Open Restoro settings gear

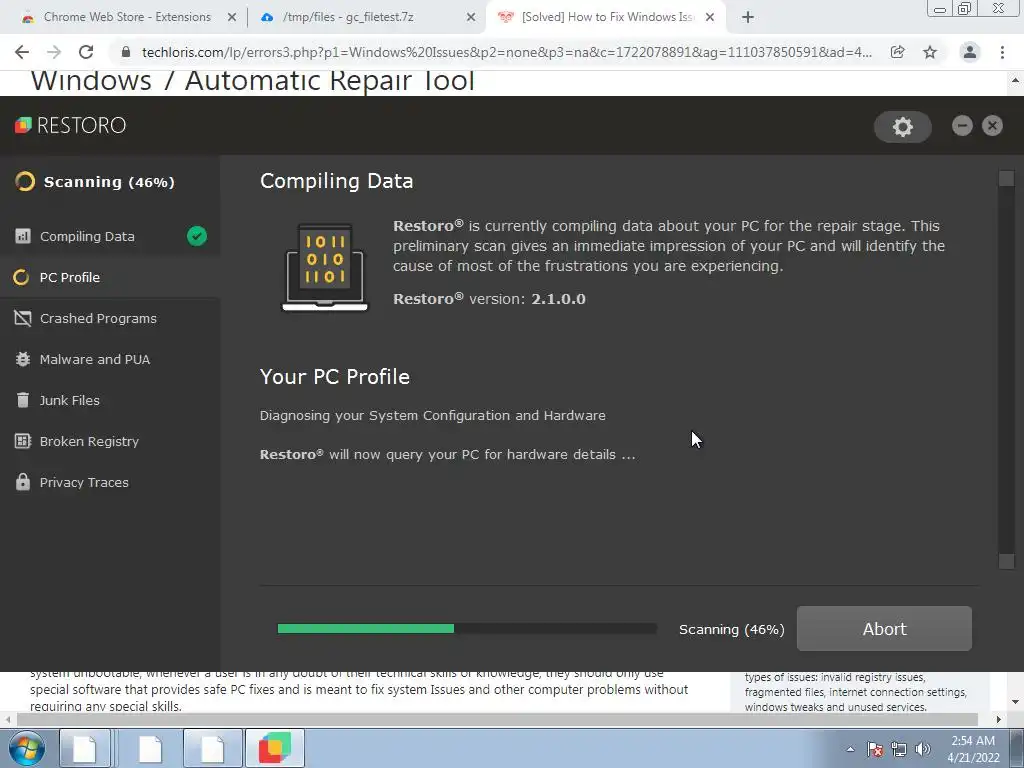tap(903, 127)
